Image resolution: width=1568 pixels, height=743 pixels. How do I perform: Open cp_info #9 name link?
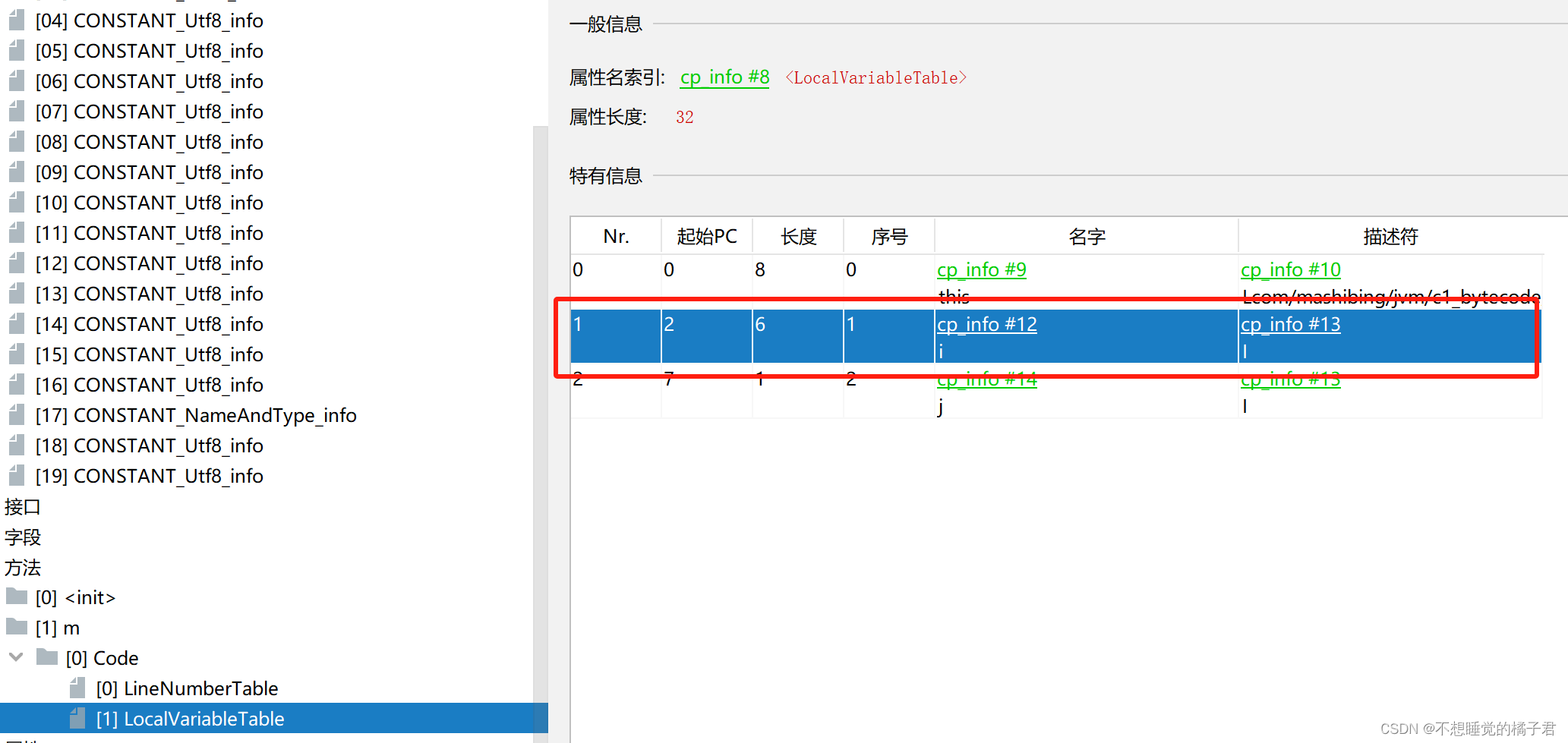pos(981,269)
